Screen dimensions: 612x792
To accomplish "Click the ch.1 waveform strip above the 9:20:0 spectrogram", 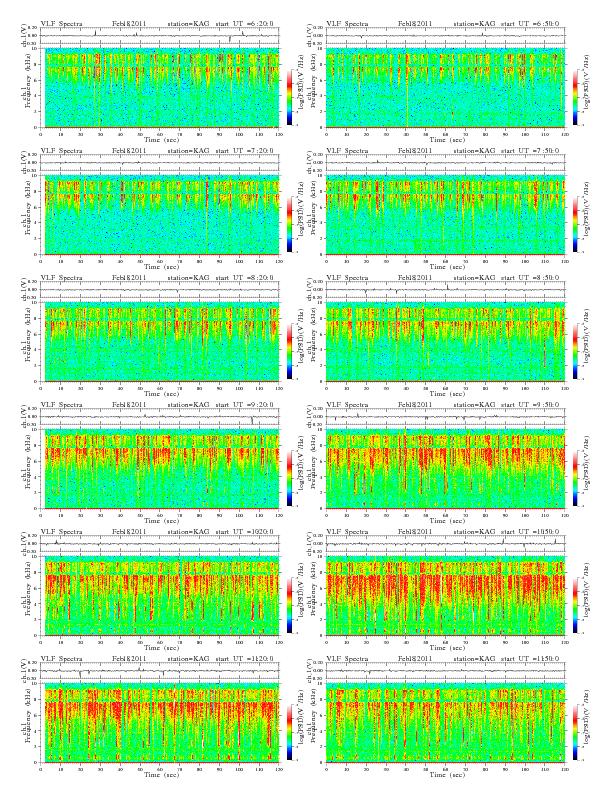I will (x=160, y=417).
